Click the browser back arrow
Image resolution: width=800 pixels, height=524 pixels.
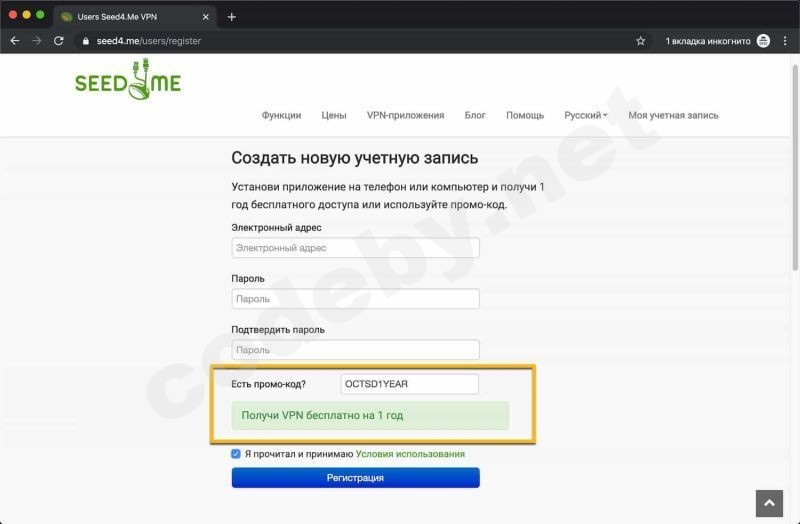15,41
